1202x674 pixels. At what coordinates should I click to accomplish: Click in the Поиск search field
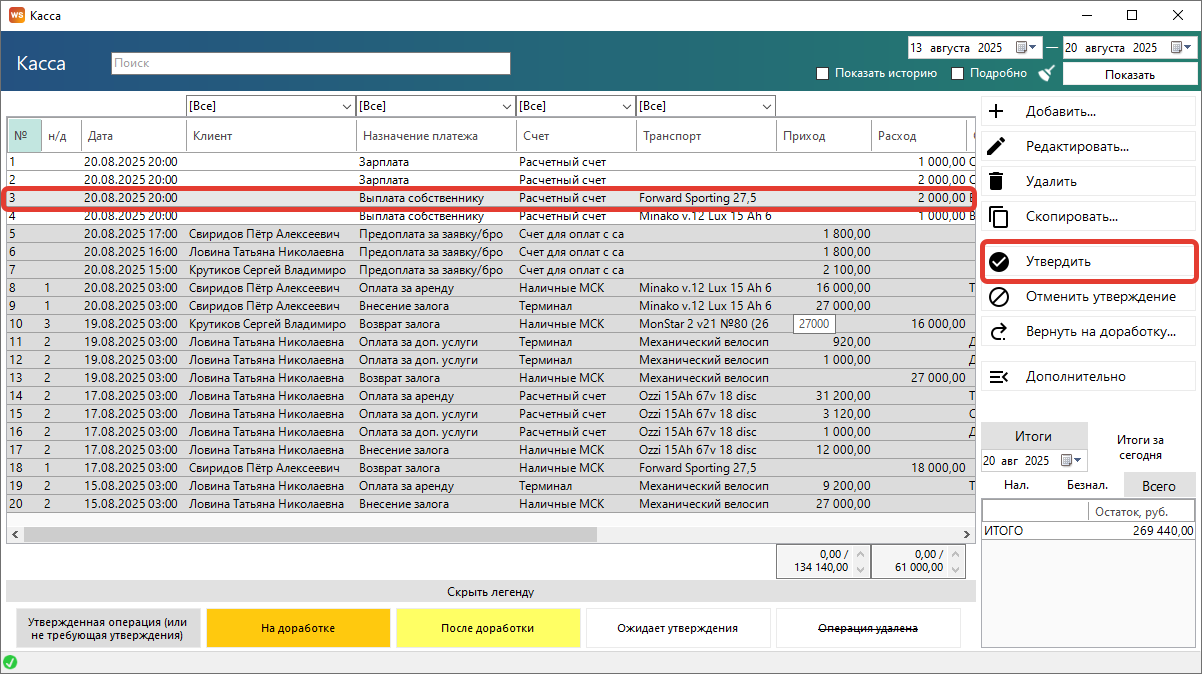[310, 63]
